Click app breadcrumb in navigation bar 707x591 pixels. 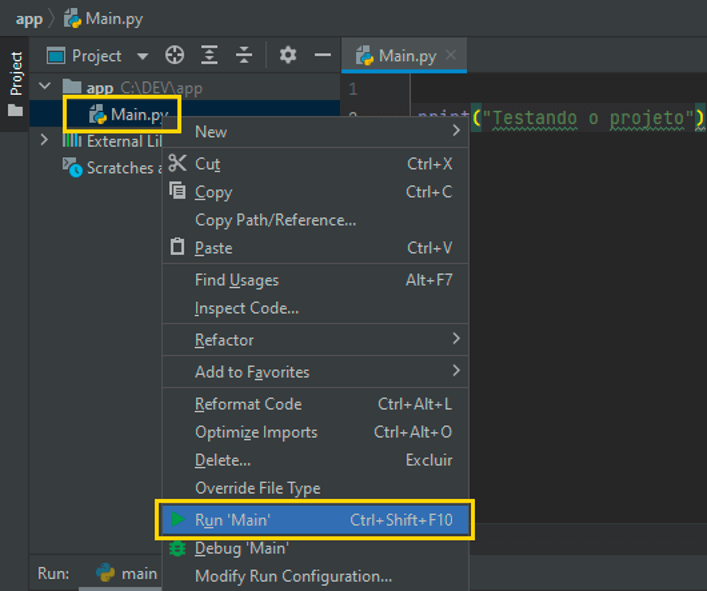[x=29, y=19]
